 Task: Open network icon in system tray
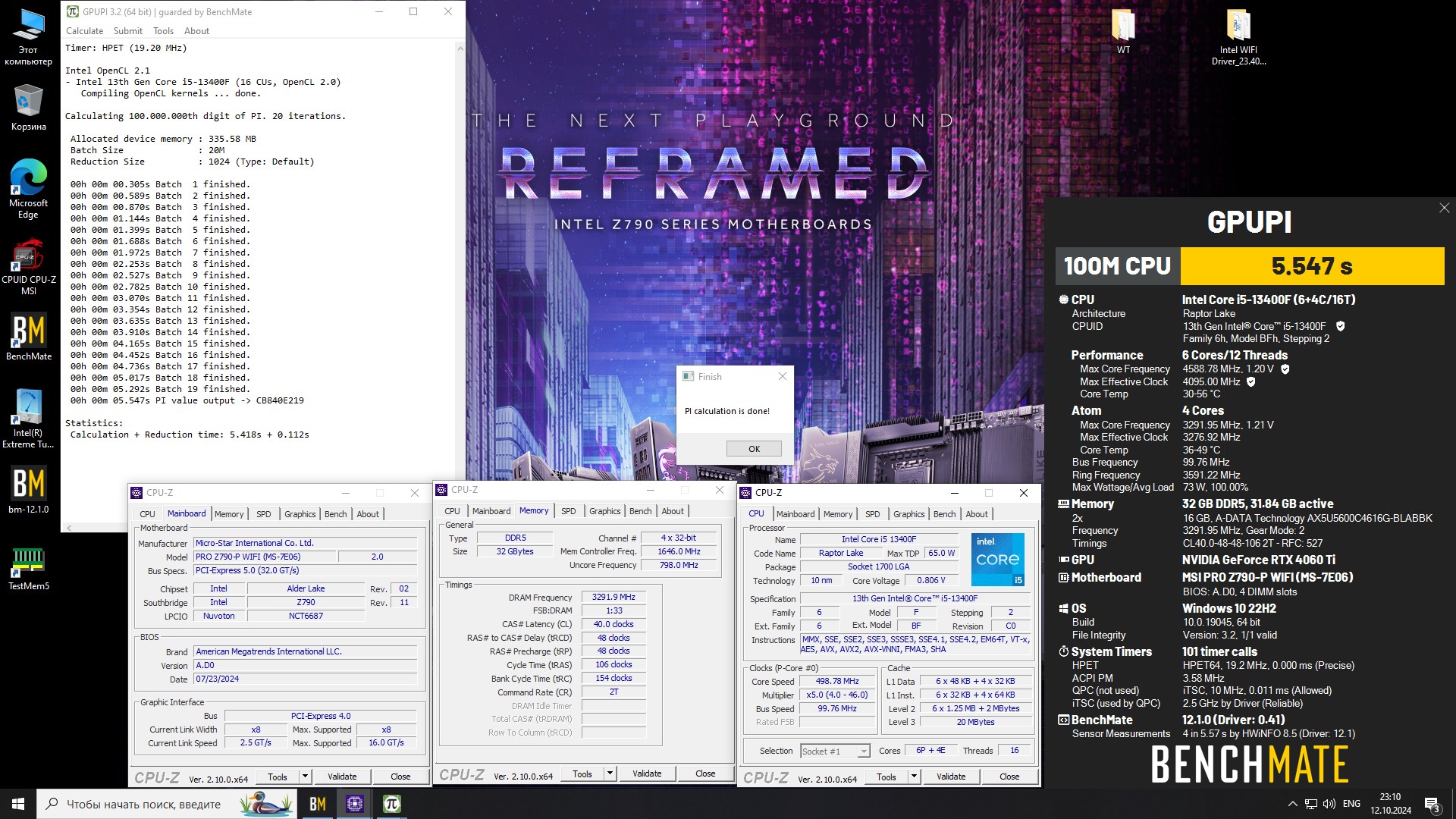coord(1311,804)
